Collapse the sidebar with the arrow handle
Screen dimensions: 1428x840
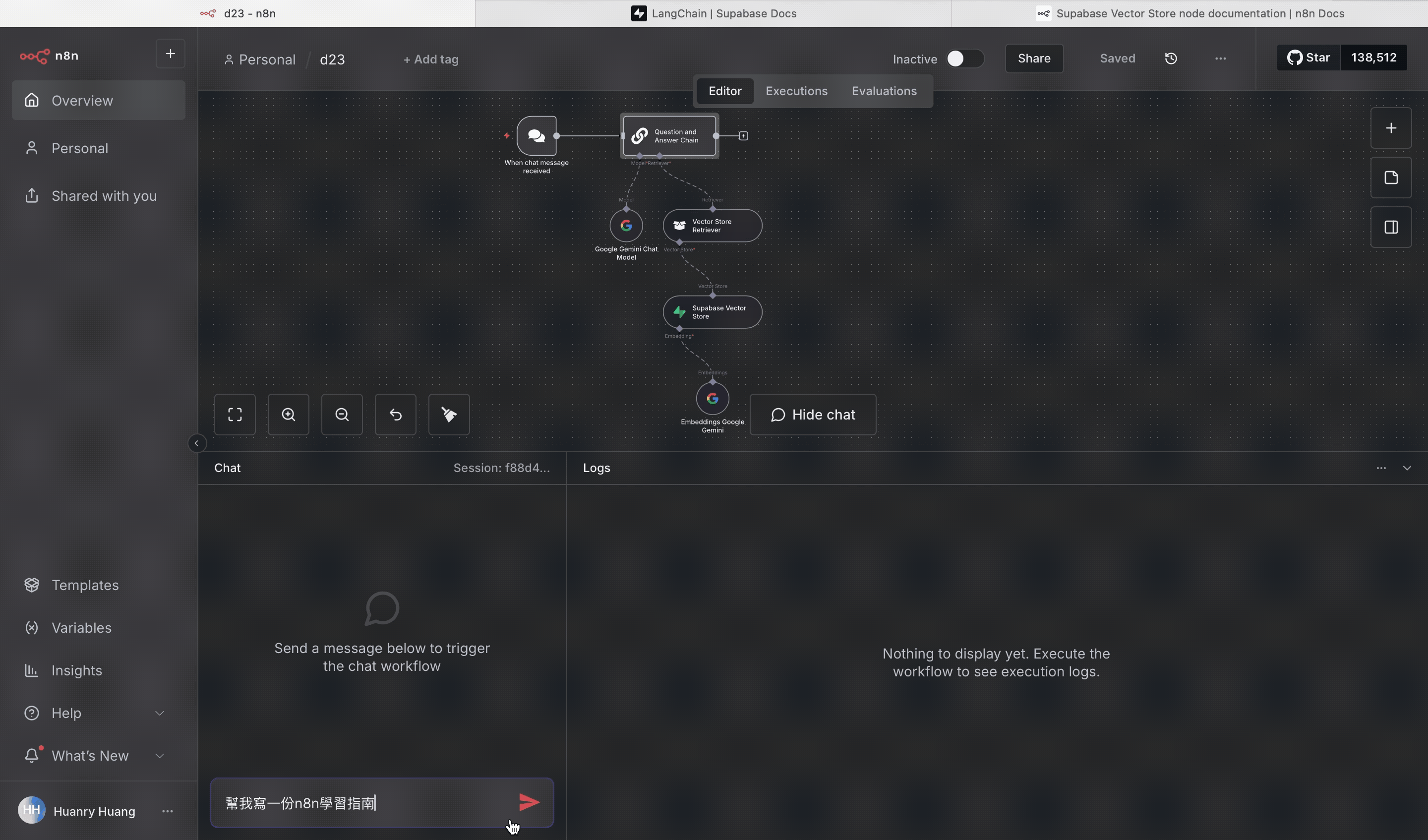point(197,443)
